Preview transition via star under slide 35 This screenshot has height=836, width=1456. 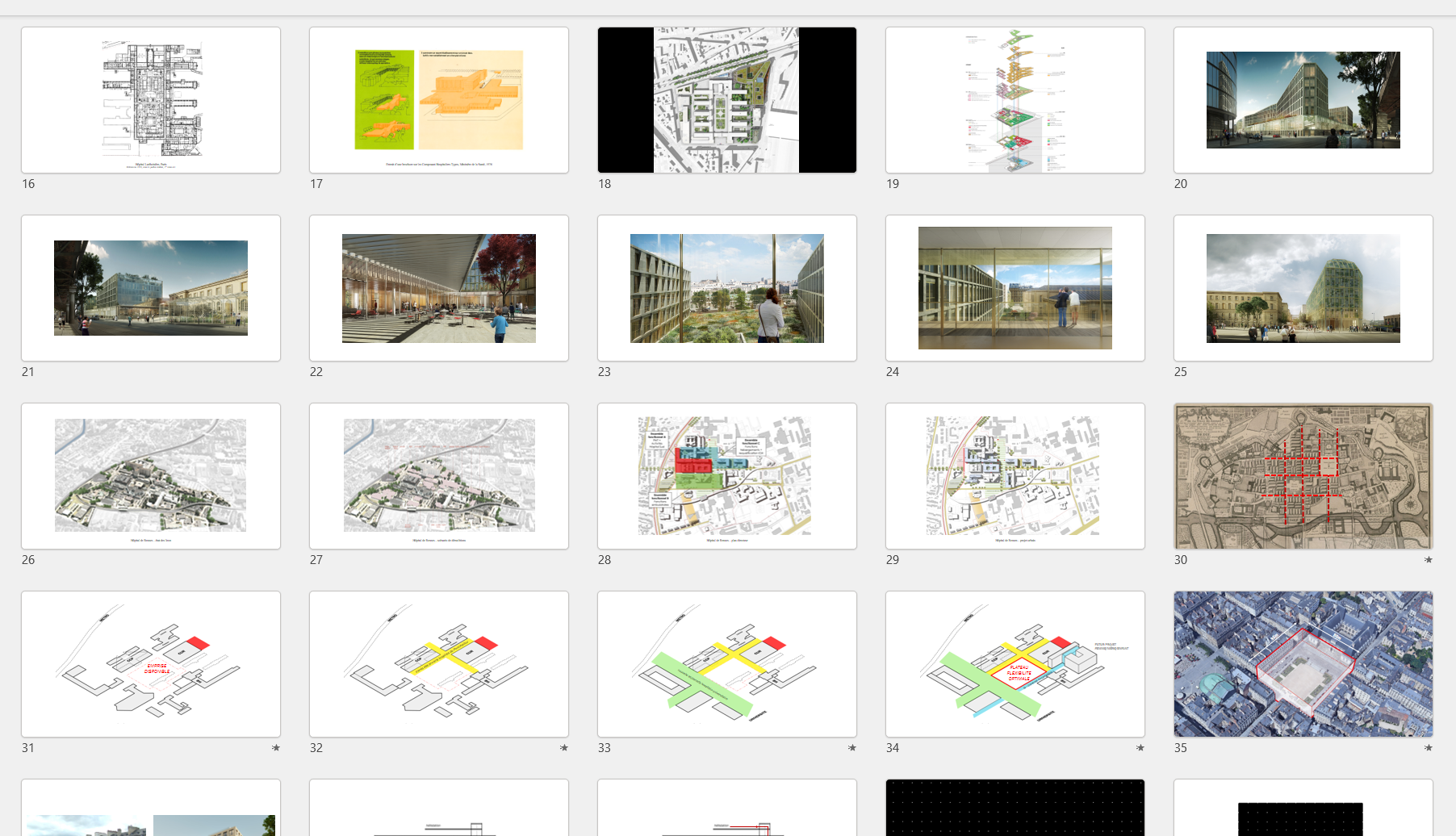pyautogui.click(x=1428, y=748)
